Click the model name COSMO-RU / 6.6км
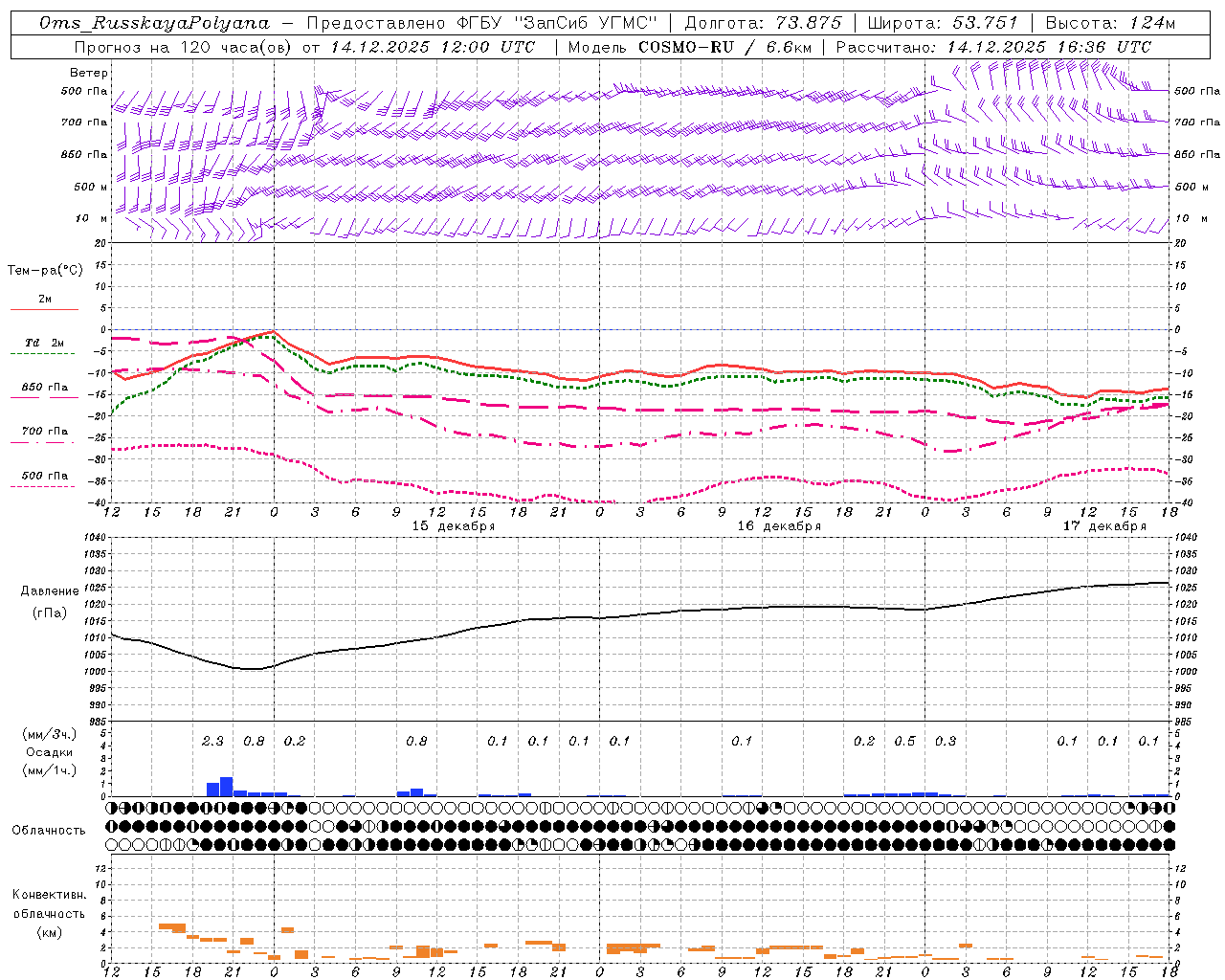This screenshot has height=980, width=1225. 725,47
